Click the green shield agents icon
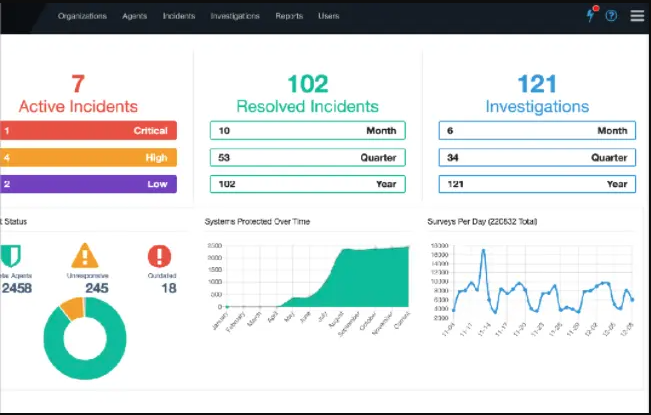This screenshot has width=651, height=415. pyautogui.click(x=10, y=256)
